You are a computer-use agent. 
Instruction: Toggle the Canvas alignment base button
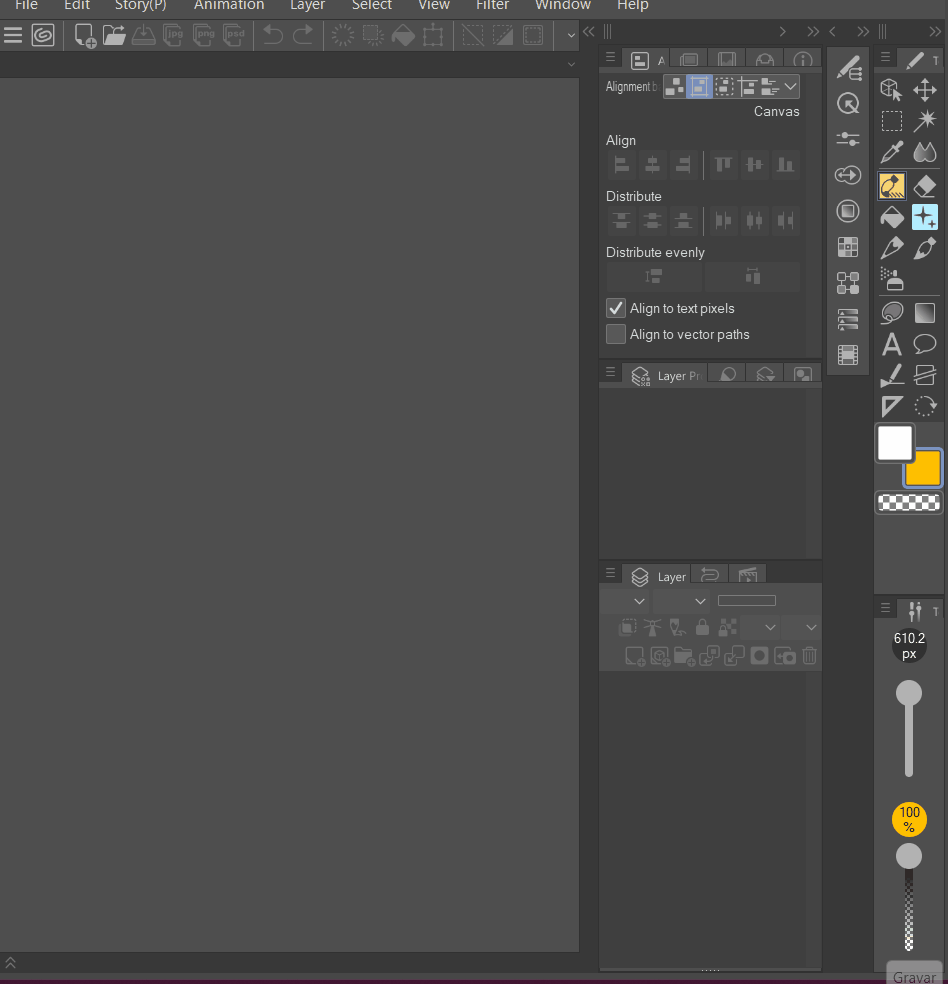pos(699,87)
